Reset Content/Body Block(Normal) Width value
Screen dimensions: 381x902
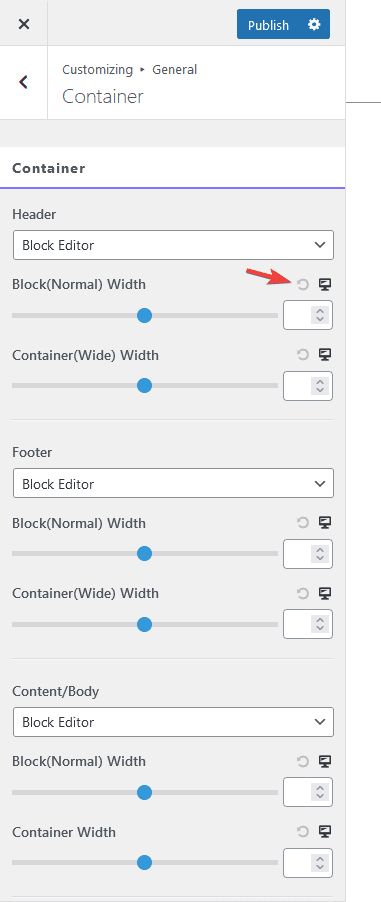click(303, 762)
